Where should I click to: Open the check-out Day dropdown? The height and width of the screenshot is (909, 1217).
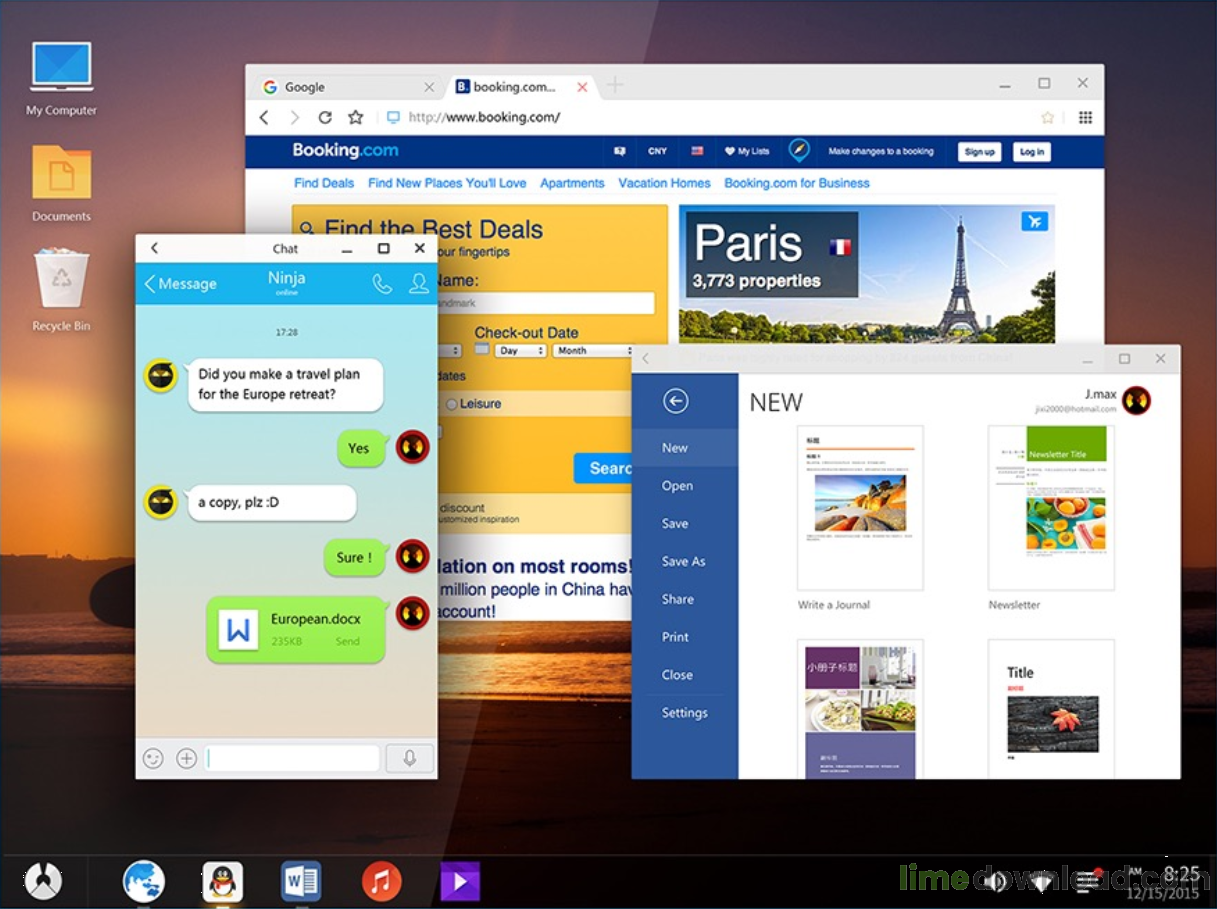pos(522,351)
